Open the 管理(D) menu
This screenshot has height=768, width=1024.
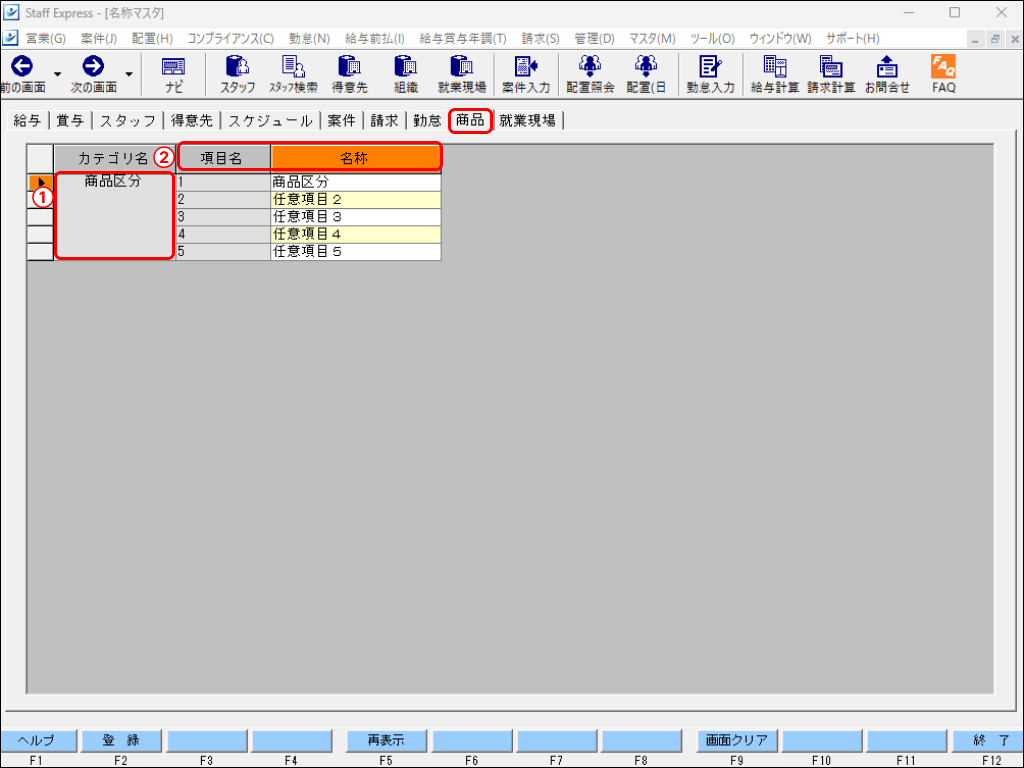coord(594,39)
